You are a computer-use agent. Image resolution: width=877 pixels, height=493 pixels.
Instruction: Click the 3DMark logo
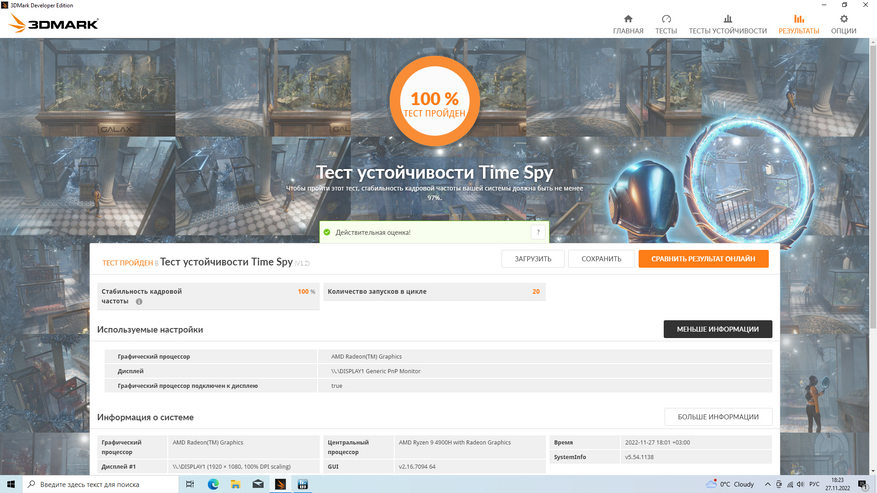pyautogui.click(x=54, y=24)
